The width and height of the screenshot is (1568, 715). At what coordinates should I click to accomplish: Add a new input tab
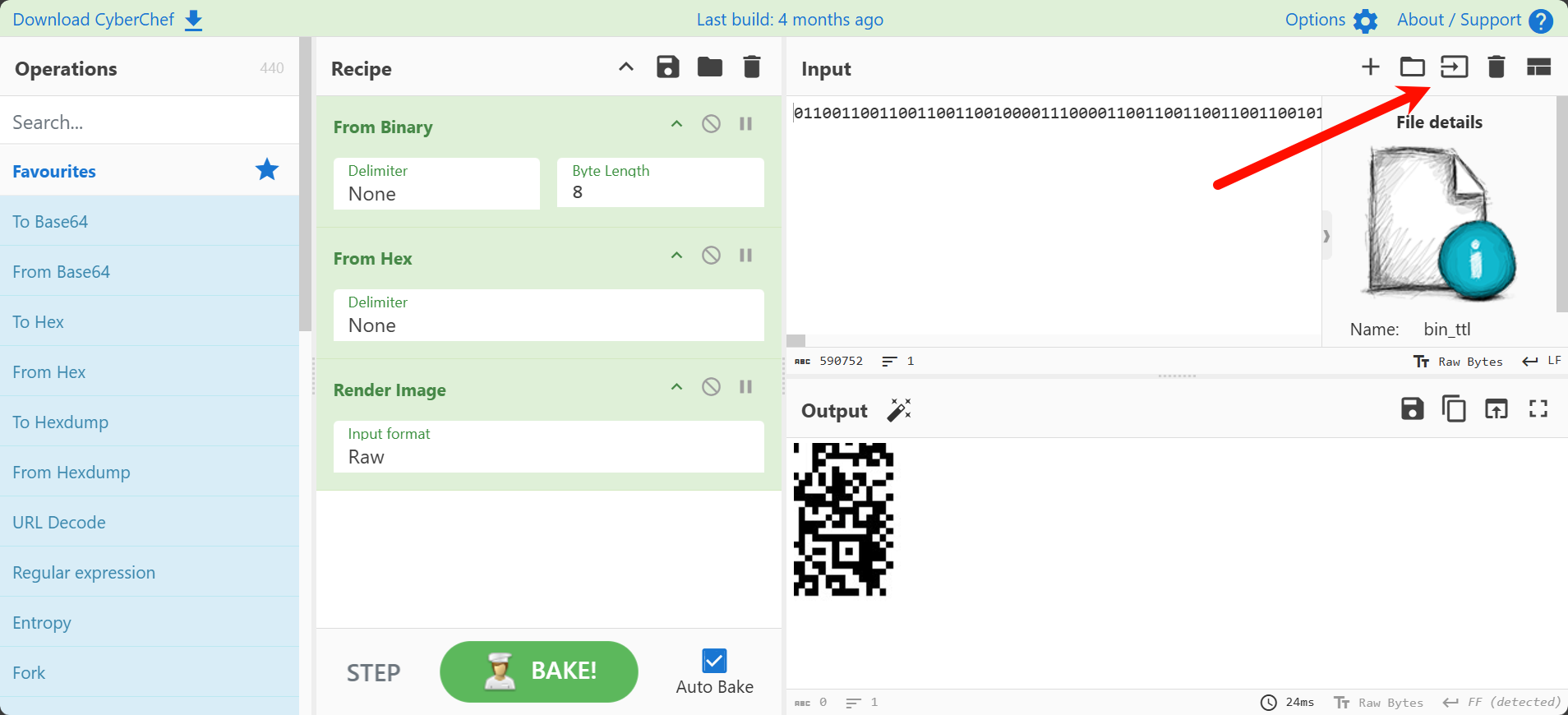pyautogui.click(x=1370, y=67)
